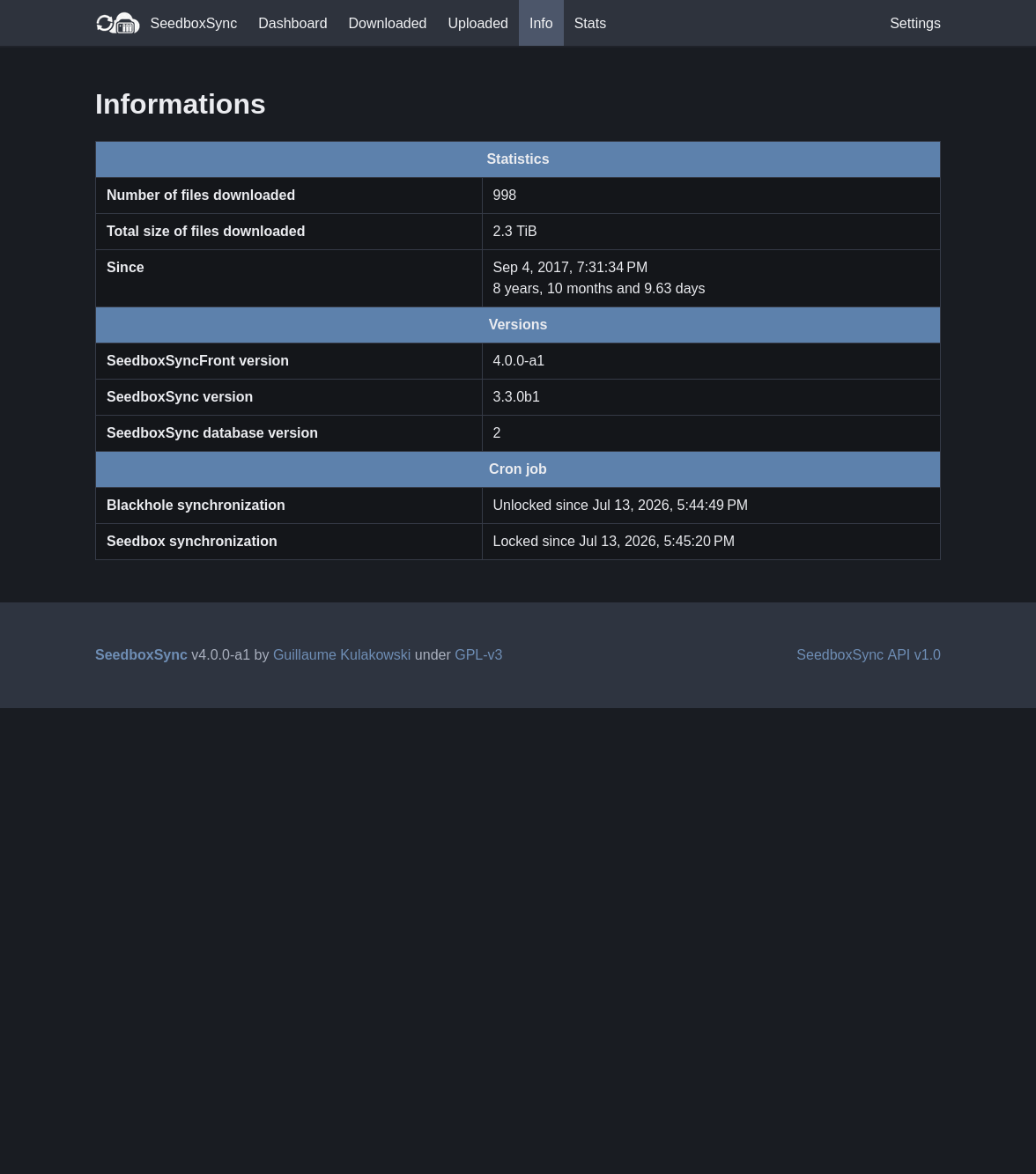Open the Downloaded menu item

coord(388,24)
